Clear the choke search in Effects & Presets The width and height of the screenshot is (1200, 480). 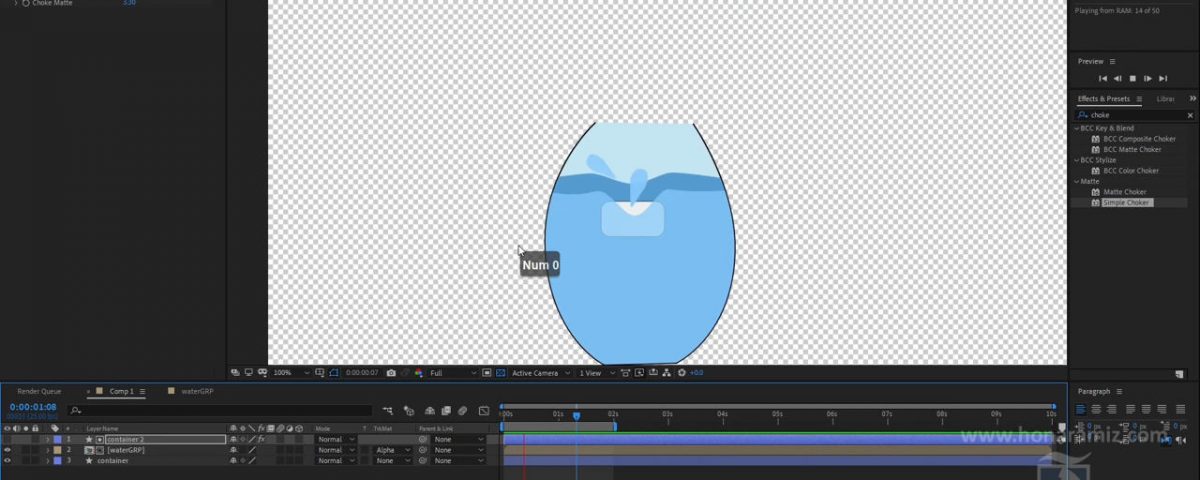pos(1190,115)
